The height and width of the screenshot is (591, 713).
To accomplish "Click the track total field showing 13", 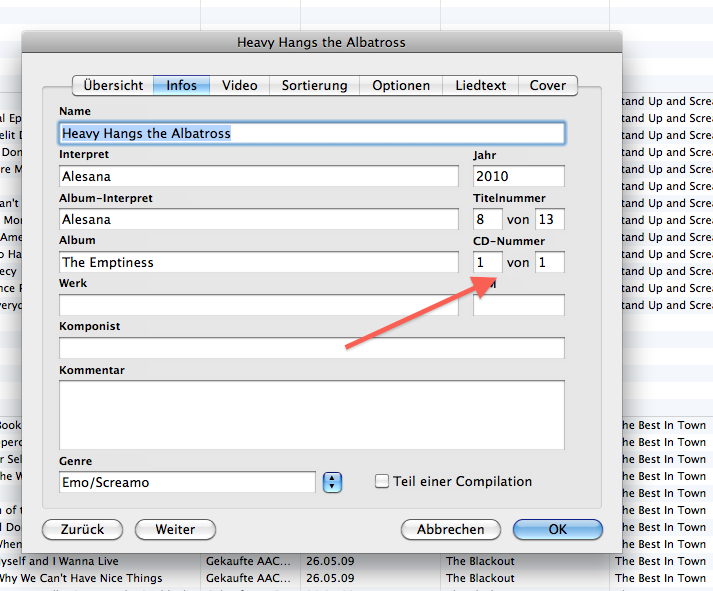I will 550,219.
